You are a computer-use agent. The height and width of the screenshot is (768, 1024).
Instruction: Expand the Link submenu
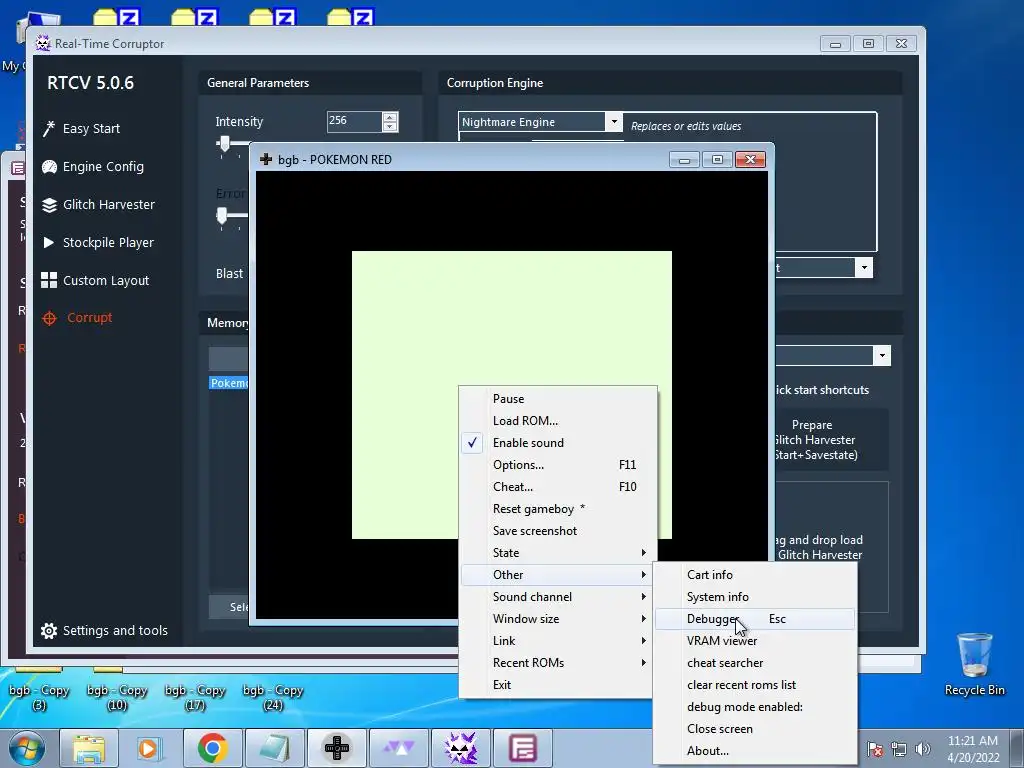556,641
